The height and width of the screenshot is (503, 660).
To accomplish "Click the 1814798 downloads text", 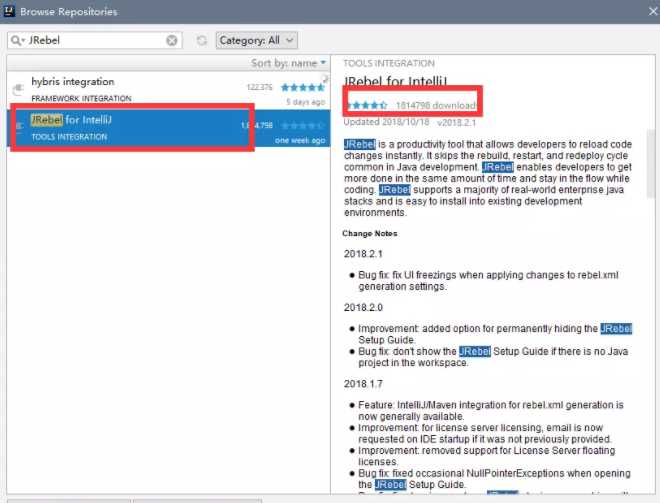I will point(436,105).
